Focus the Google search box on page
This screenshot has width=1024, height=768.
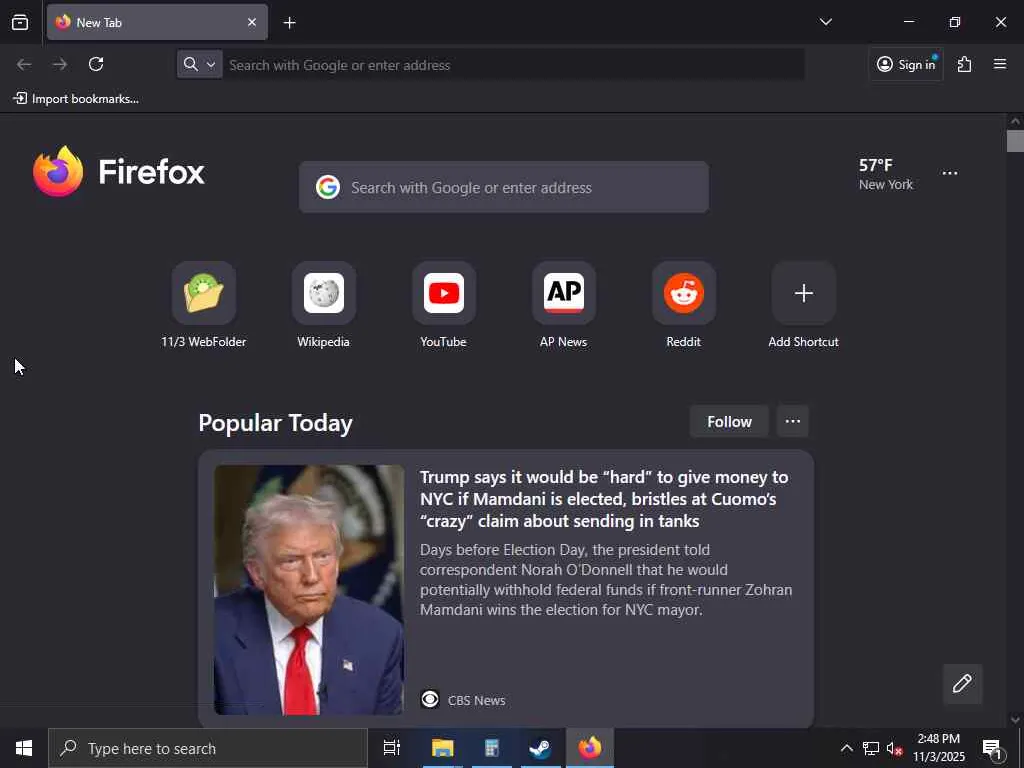click(x=504, y=187)
